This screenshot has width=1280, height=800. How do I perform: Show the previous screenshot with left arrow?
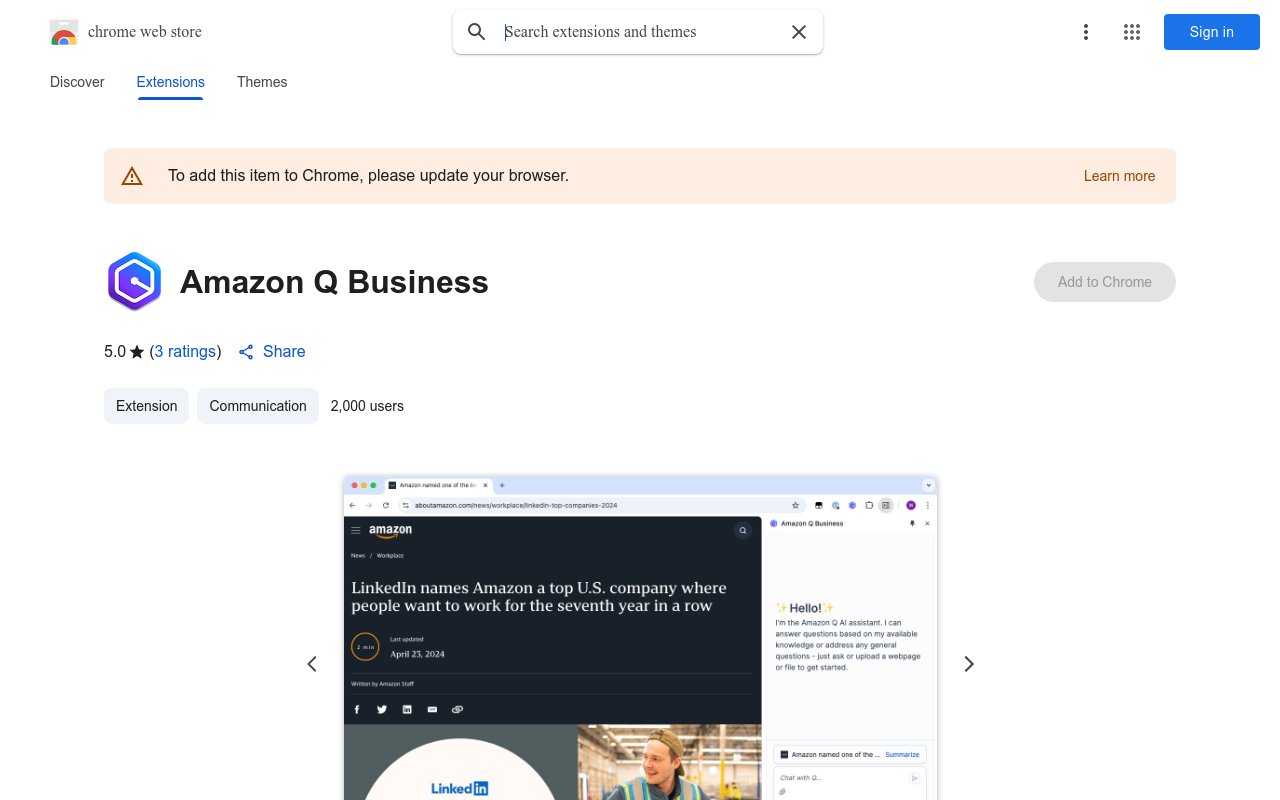click(x=312, y=664)
